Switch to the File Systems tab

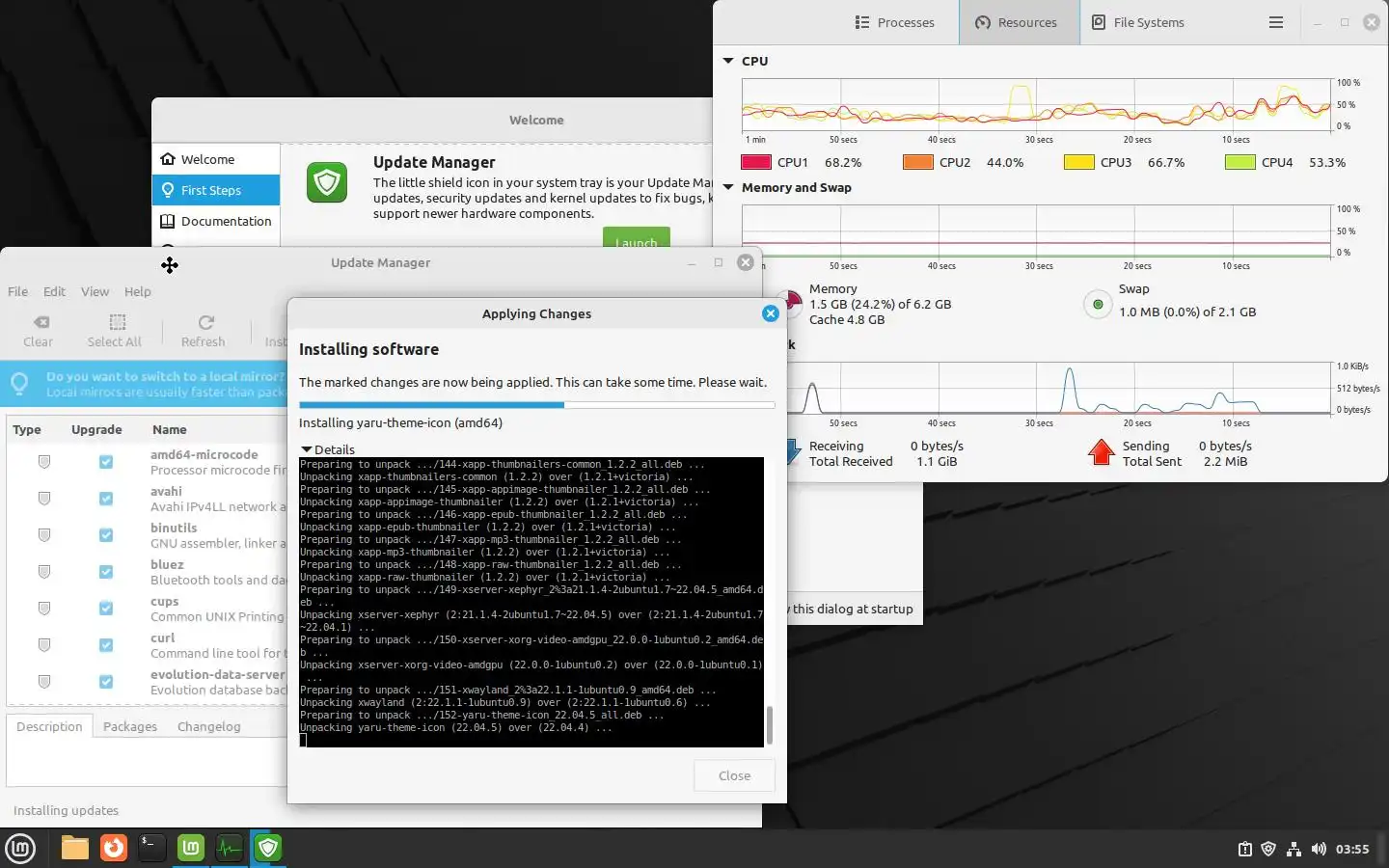click(x=1137, y=22)
